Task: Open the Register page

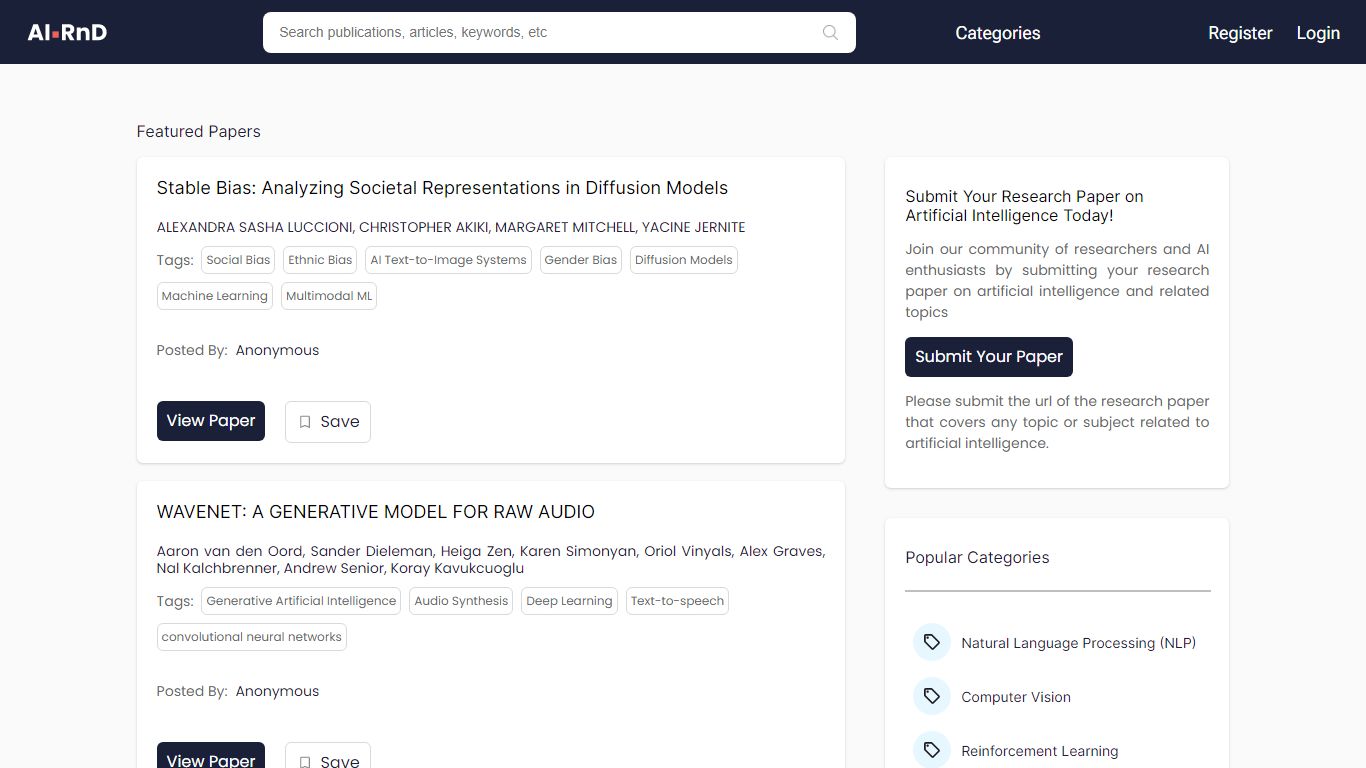Action: pyautogui.click(x=1240, y=32)
